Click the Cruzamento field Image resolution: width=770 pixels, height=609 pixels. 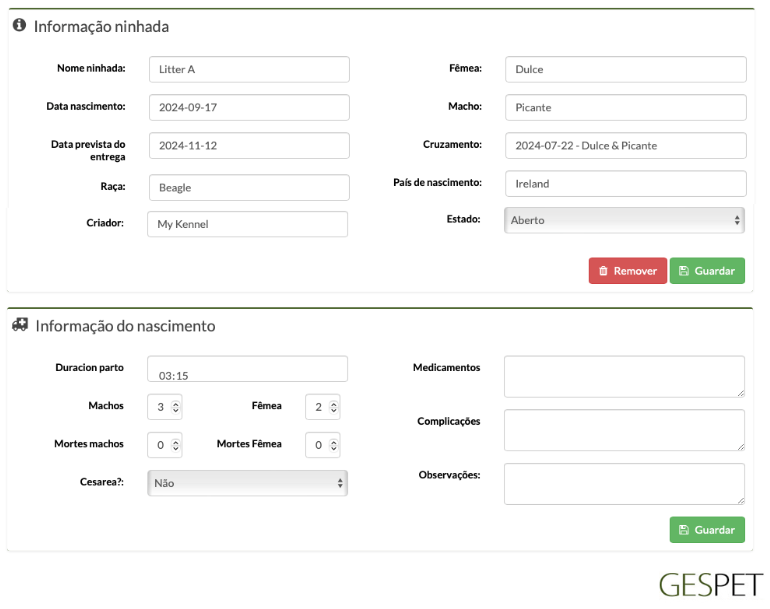(626, 145)
